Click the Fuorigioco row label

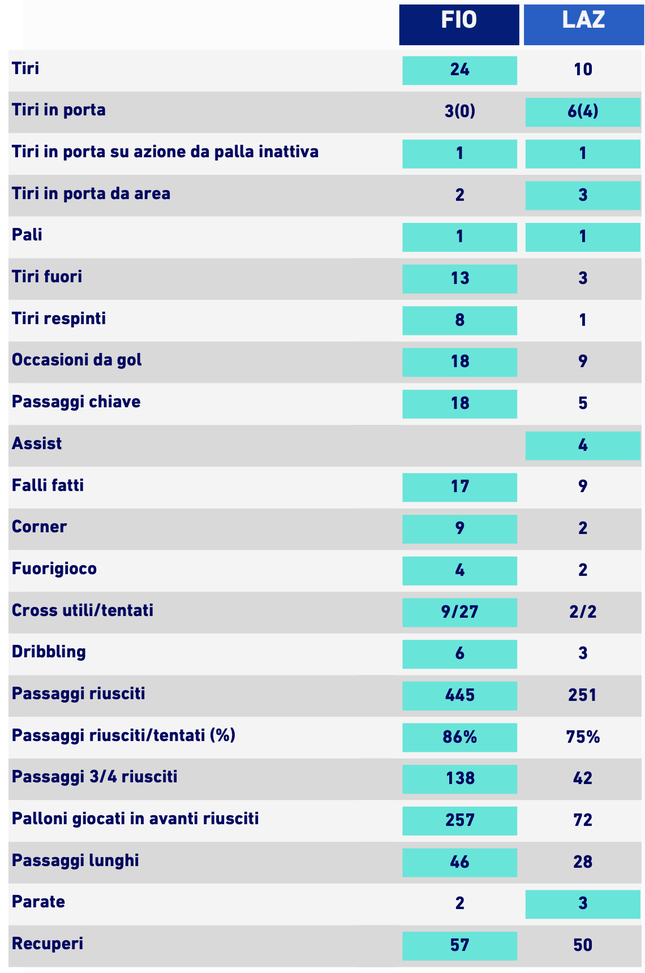tap(54, 568)
